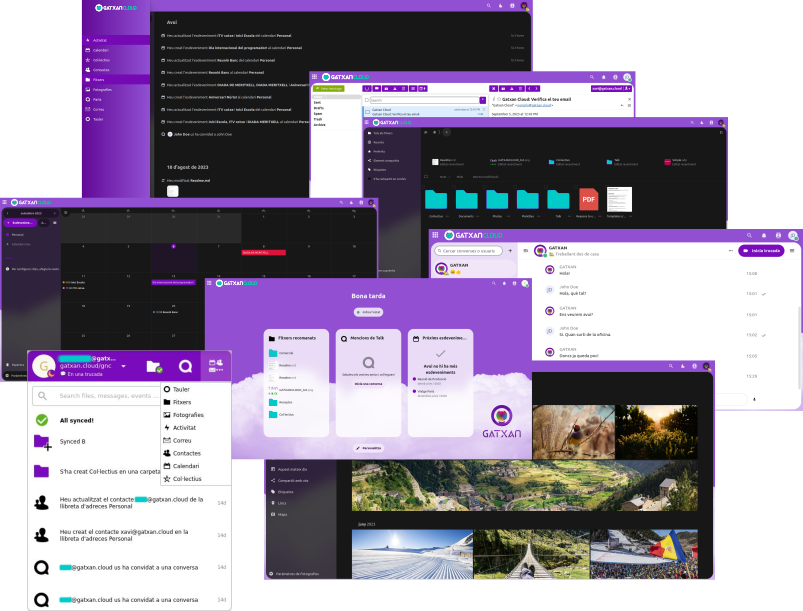Open the bird photo thumbnail in Photos
The image size is (803, 611).
pos(574,432)
